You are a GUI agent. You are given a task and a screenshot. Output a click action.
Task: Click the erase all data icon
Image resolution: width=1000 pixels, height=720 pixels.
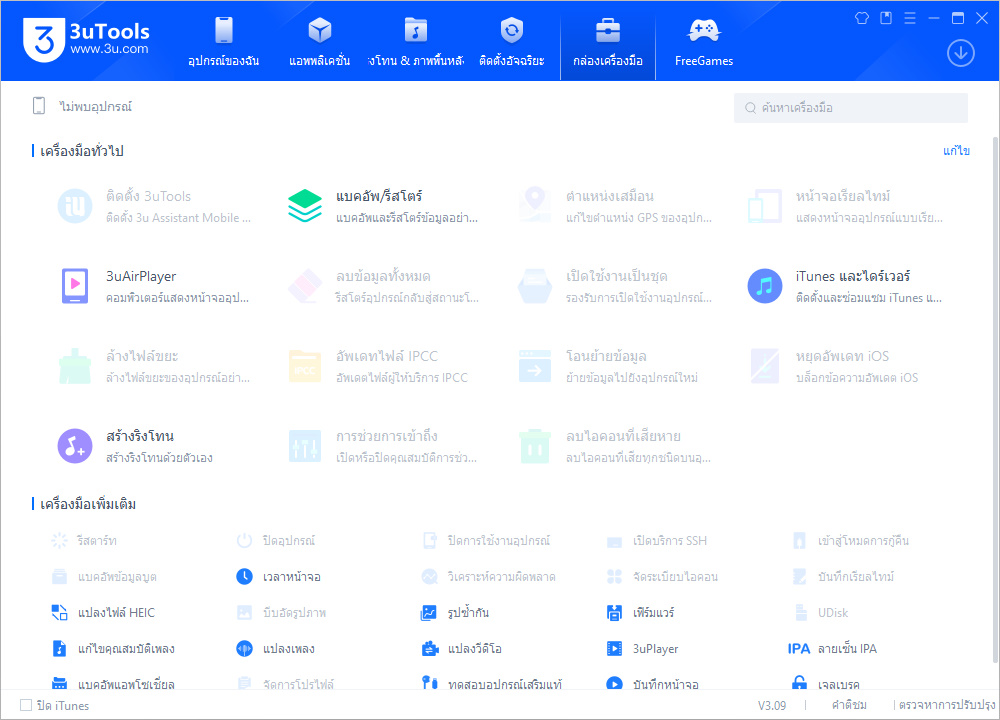(x=305, y=286)
